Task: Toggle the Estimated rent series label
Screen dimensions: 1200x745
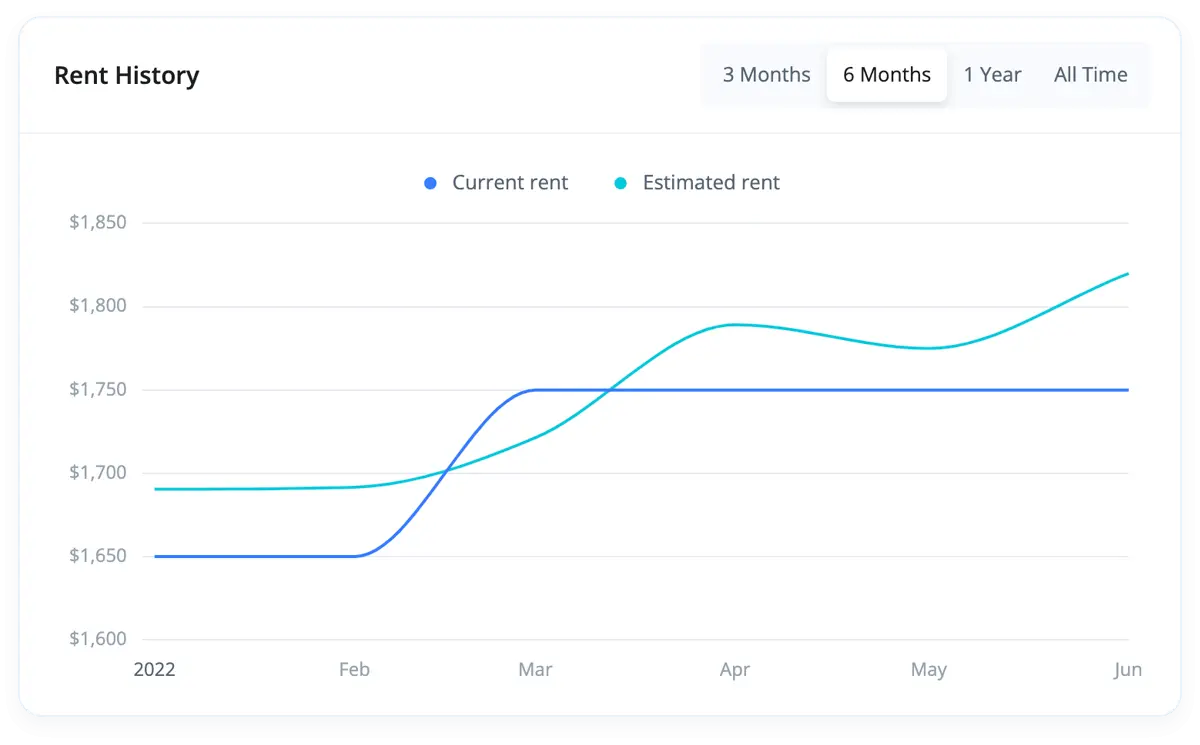Action: pyautogui.click(x=710, y=183)
